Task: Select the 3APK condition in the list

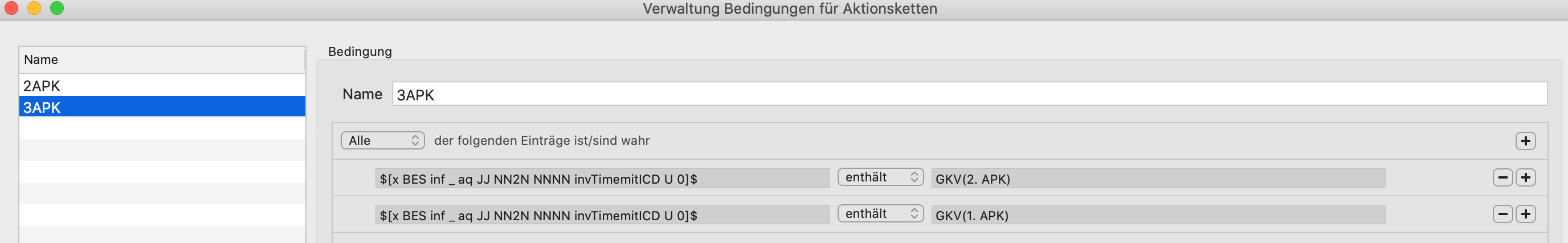Action: tap(162, 107)
